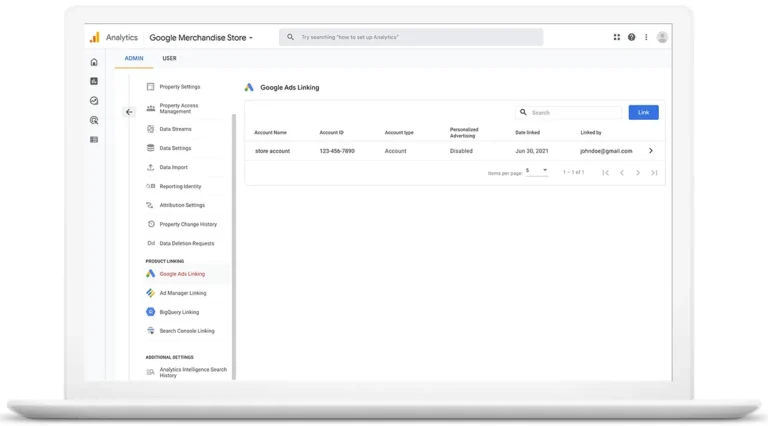Click the Ad Manager Linking icon
The width and height of the screenshot is (768, 426).
(150, 293)
